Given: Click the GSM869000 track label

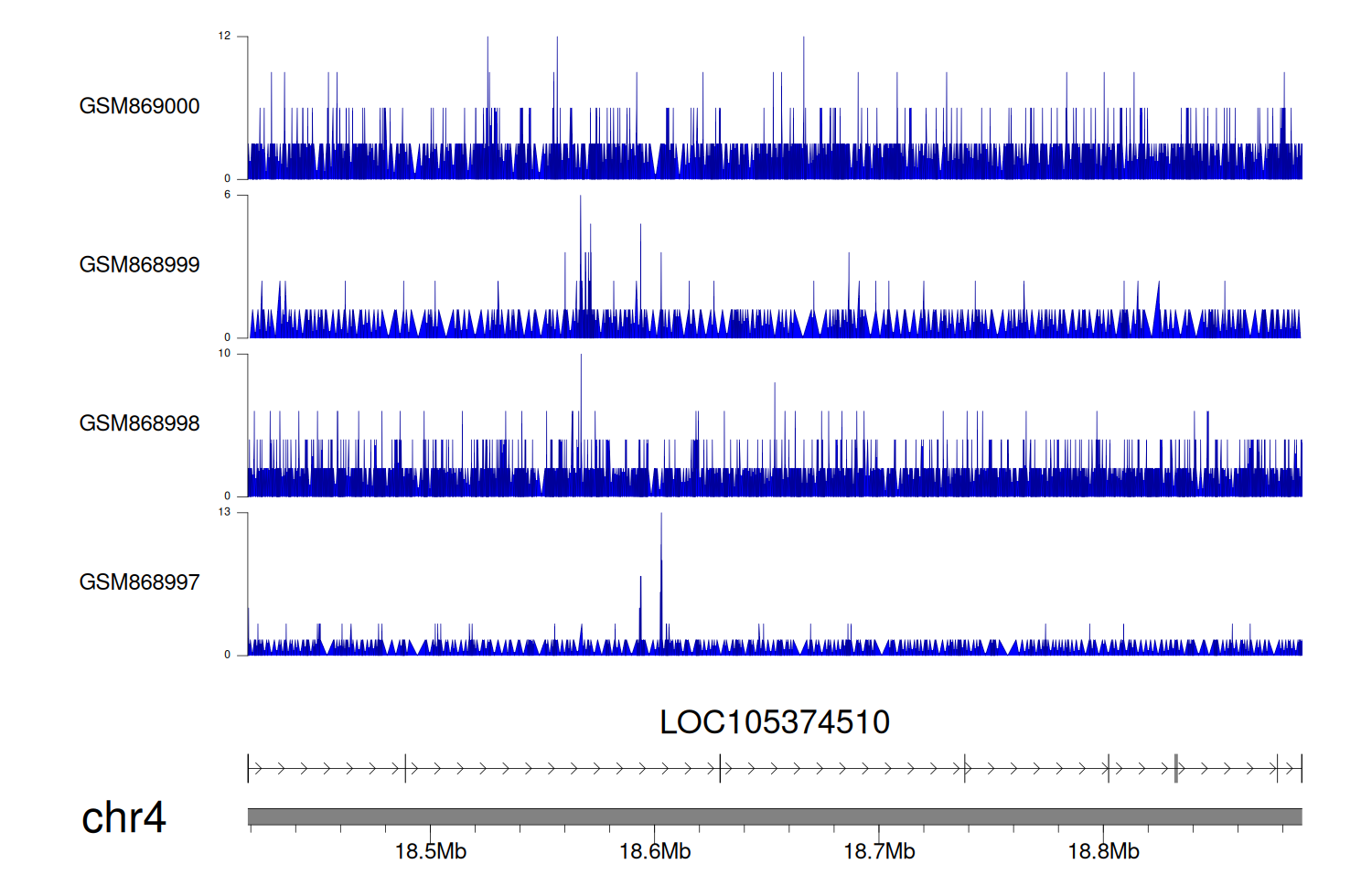Looking at the screenshot, I should click(139, 106).
